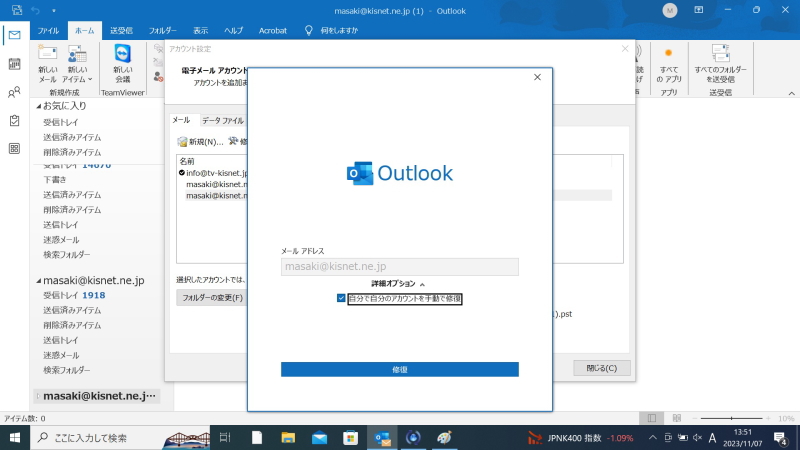
Task: Switch to Data Files tab in Account Settings
Action: 223,120
